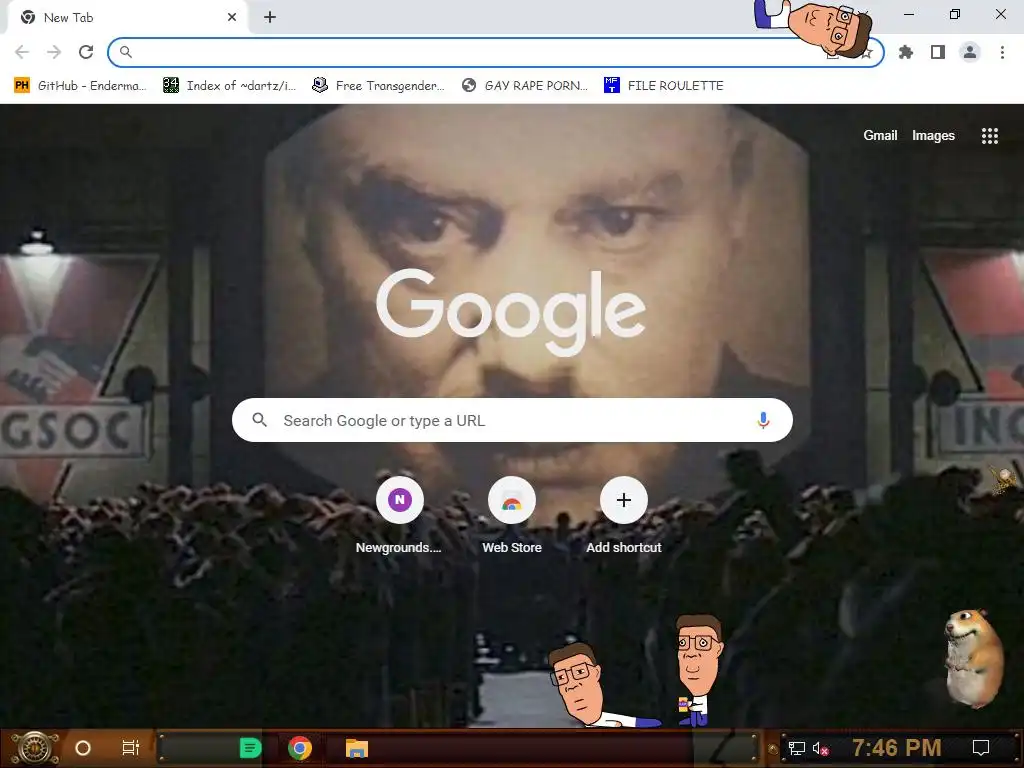Click the magnifier icon in Google search box
This screenshot has height=768, width=1024.
259,420
